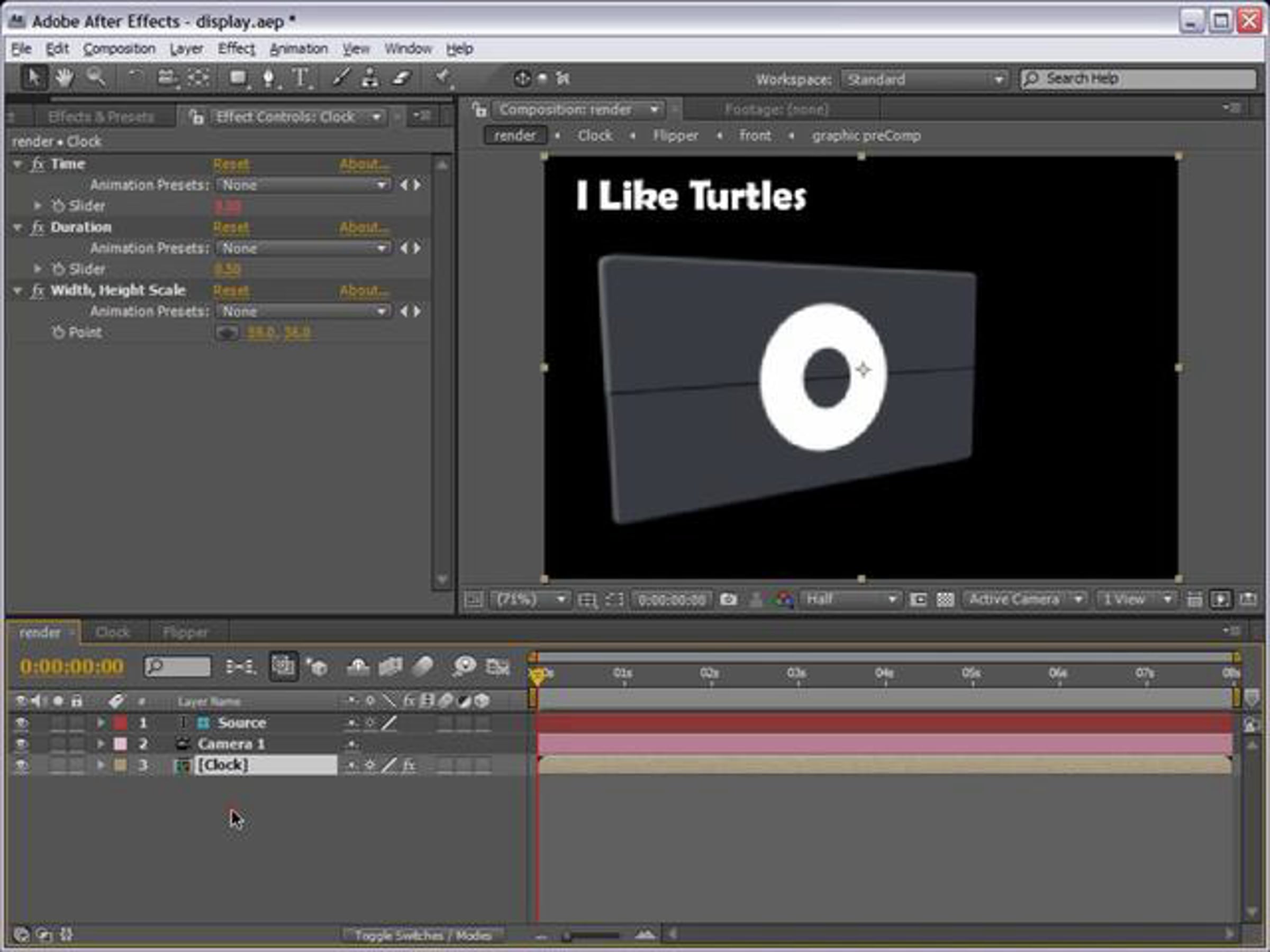
Task: Switch to Effects & Presets tab
Action: click(x=101, y=117)
